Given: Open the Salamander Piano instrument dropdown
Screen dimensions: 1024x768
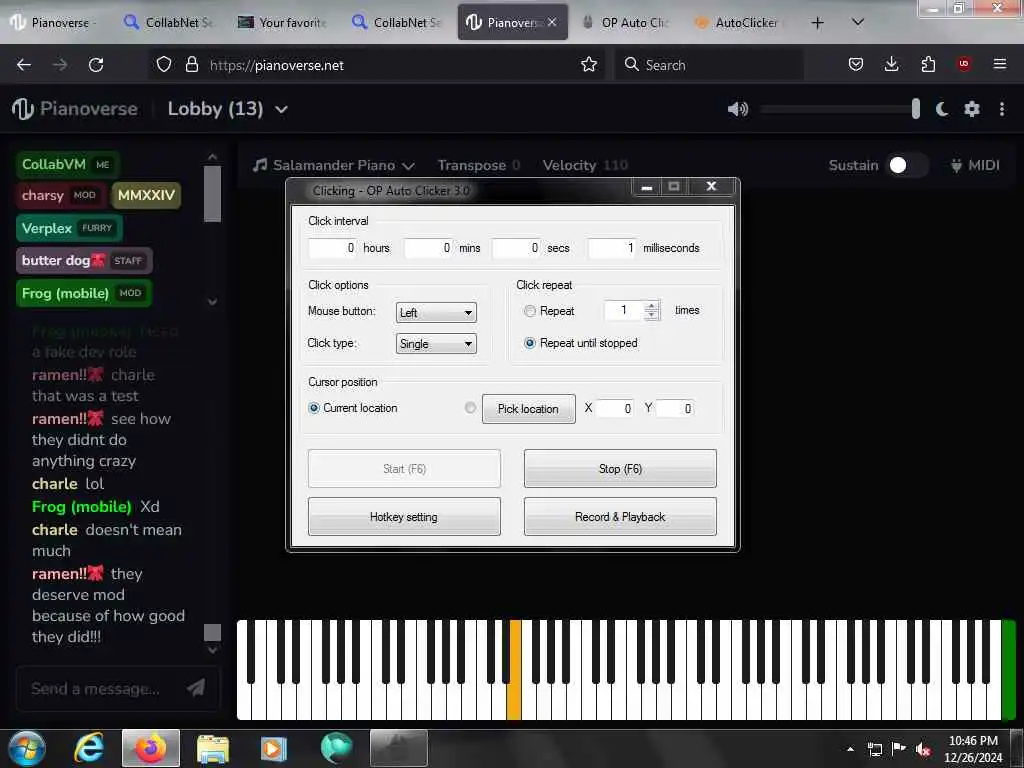Looking at the screenshot, I should tap(334, 165).
